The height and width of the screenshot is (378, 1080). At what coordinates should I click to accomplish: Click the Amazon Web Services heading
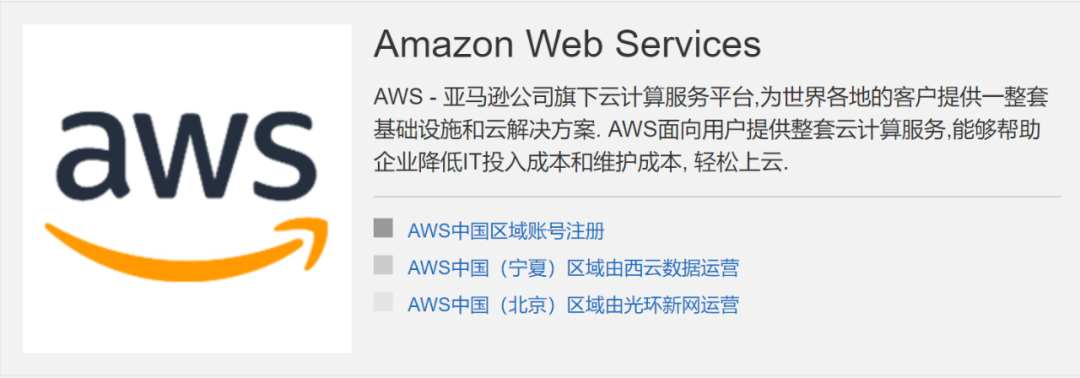pyautogui.click(x=567, y=45)
